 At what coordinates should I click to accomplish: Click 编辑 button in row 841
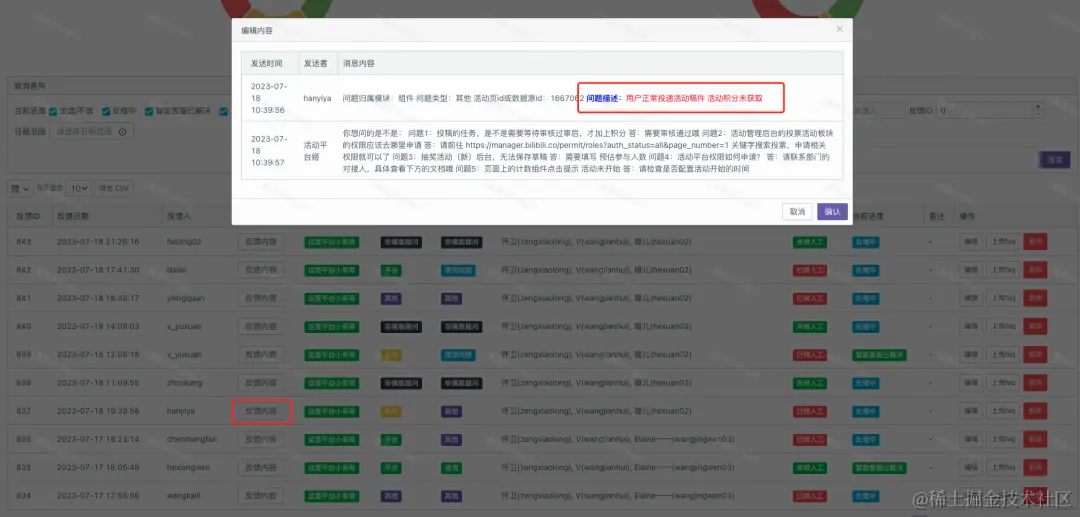(970, 298)
